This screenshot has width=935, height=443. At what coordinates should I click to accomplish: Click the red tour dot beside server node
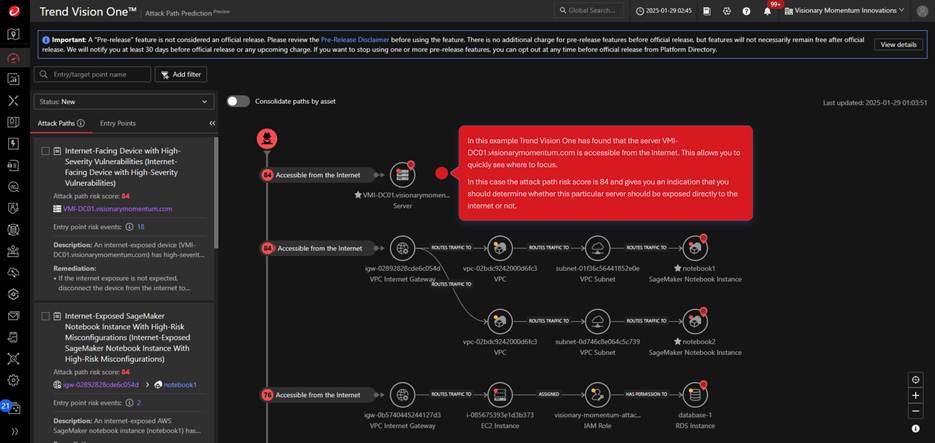(x=441, y=173)
